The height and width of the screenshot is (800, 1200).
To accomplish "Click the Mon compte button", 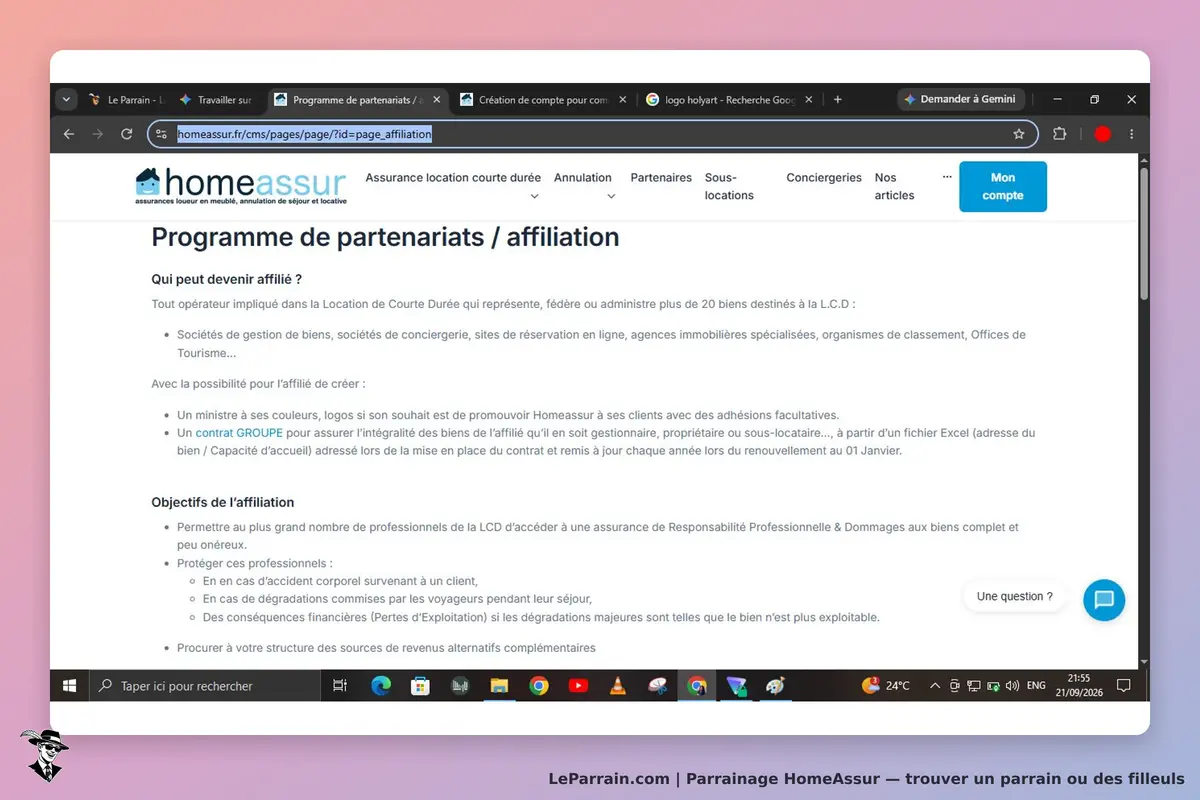I will pyautogui.click(x=1003, y=187).
